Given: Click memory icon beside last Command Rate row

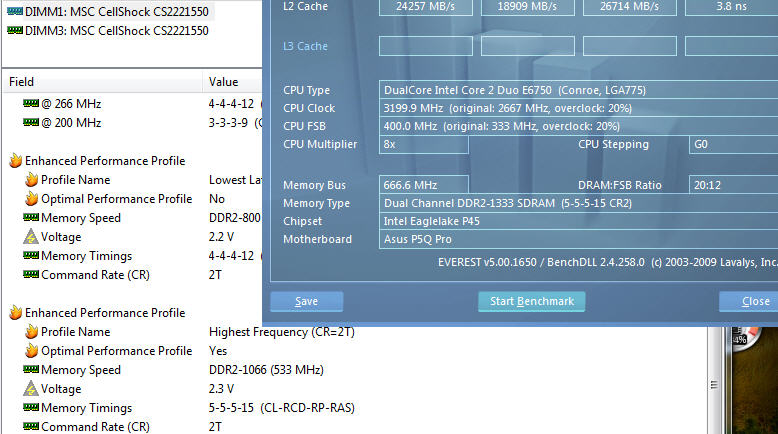Looking at the screenshot, I should [x=31, y=427].
